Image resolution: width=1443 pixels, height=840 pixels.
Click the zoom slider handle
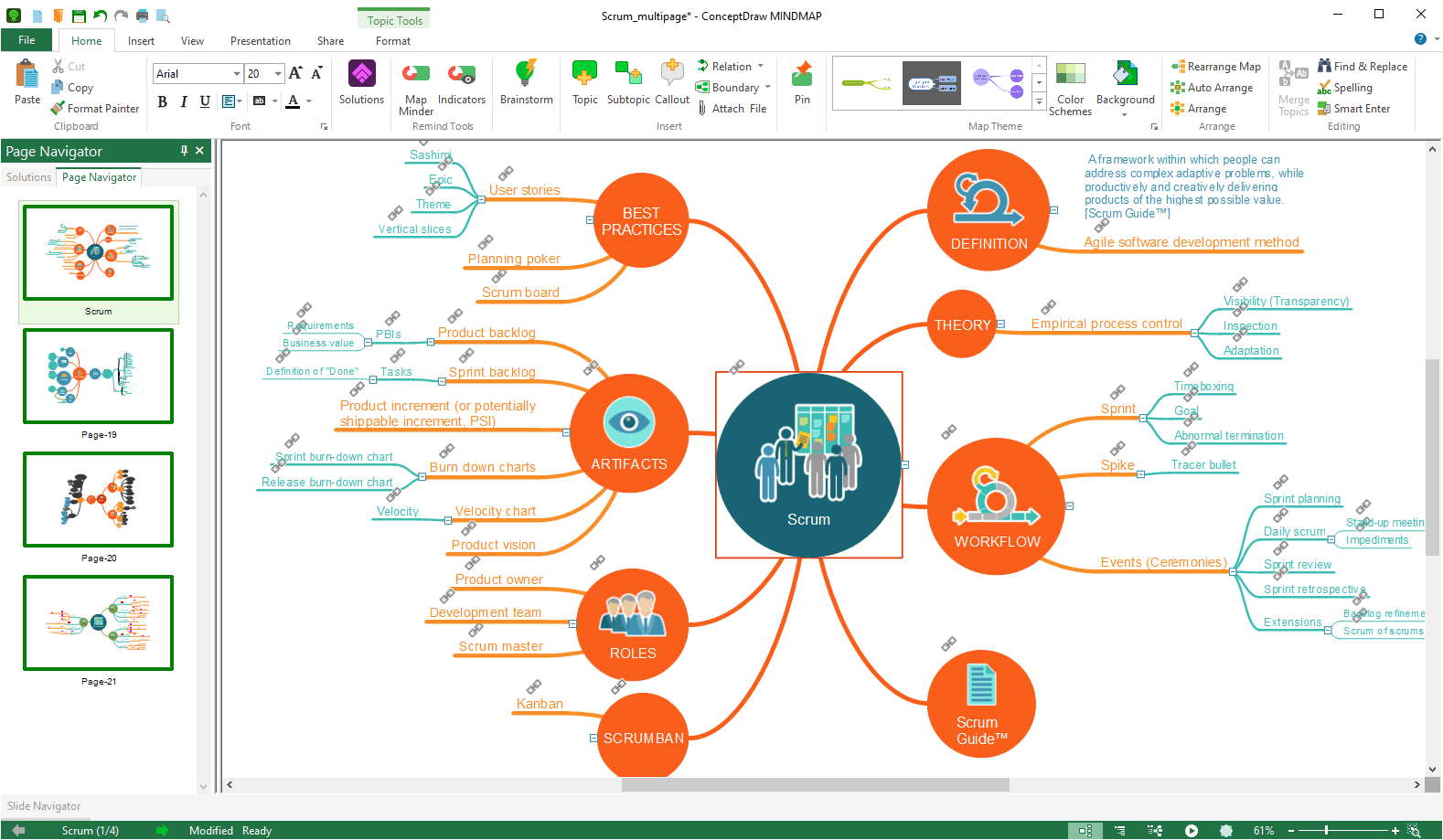click(1326, 831)
